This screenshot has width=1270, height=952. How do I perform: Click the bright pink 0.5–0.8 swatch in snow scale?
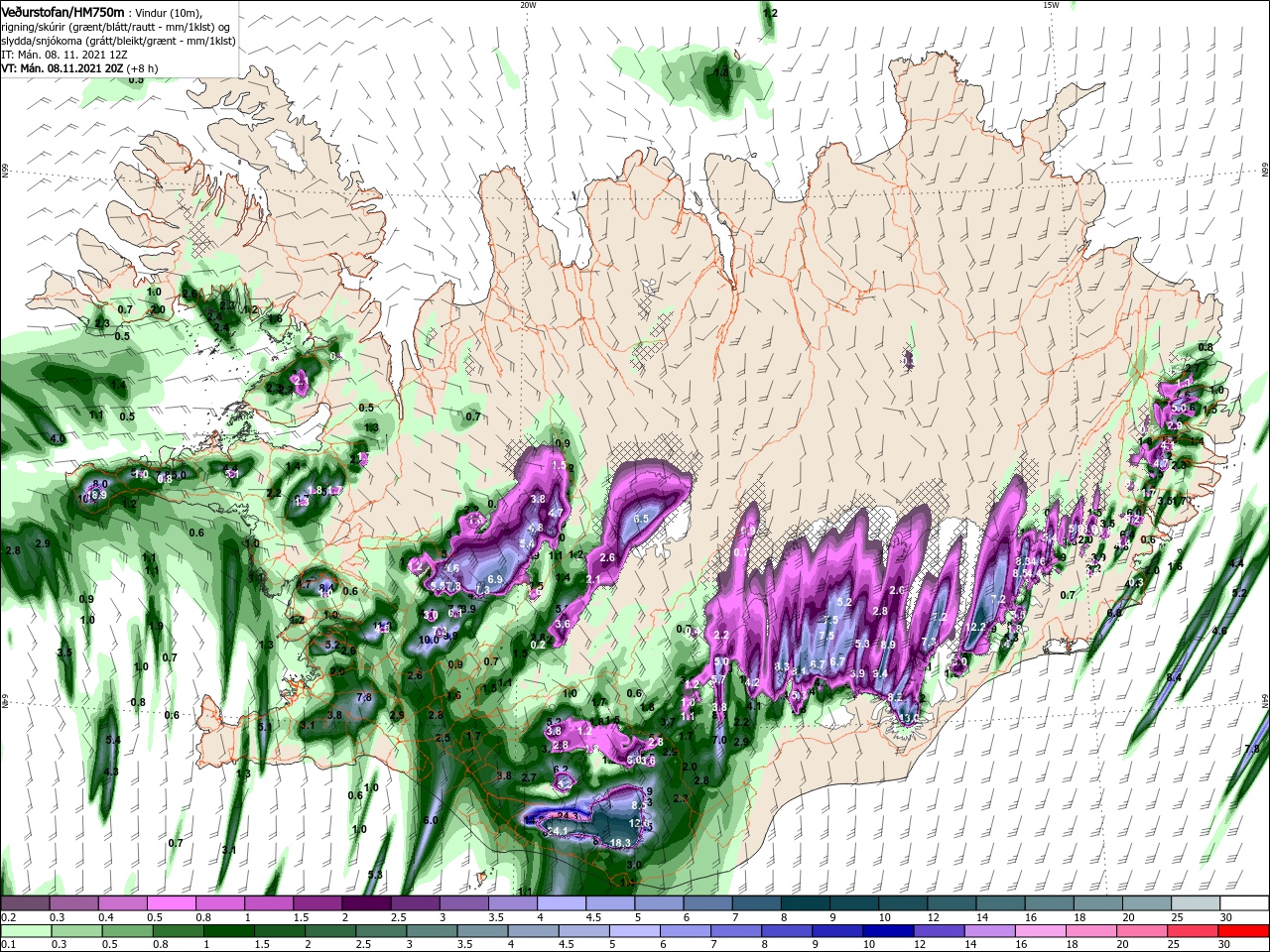[171, 903]
